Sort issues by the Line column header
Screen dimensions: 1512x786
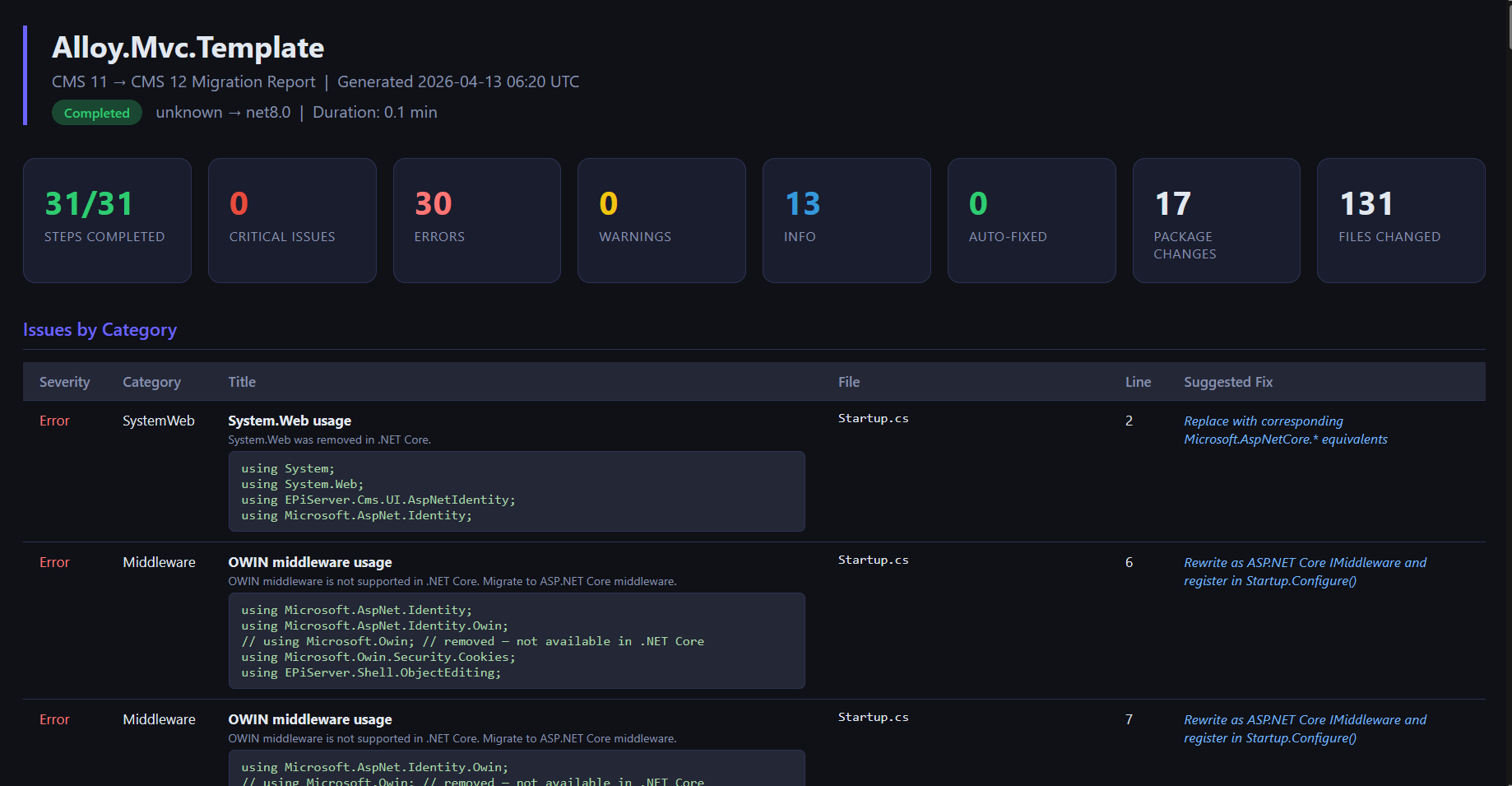point(1139,381)
